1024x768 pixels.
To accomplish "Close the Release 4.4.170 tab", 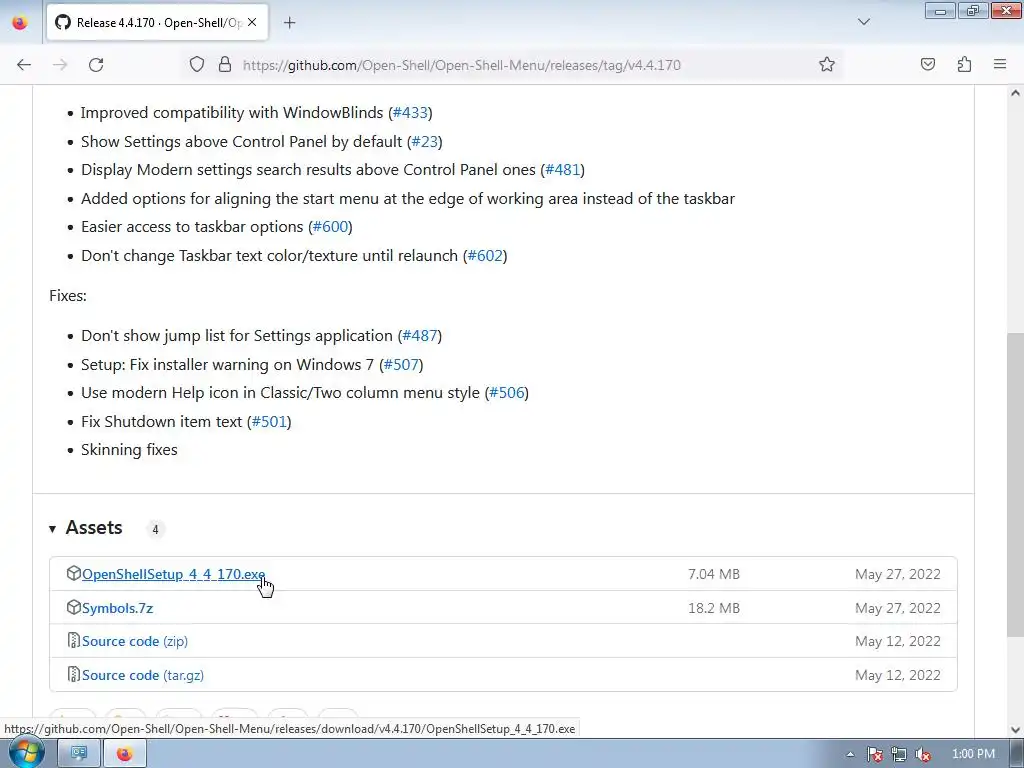I will [252, 22].
